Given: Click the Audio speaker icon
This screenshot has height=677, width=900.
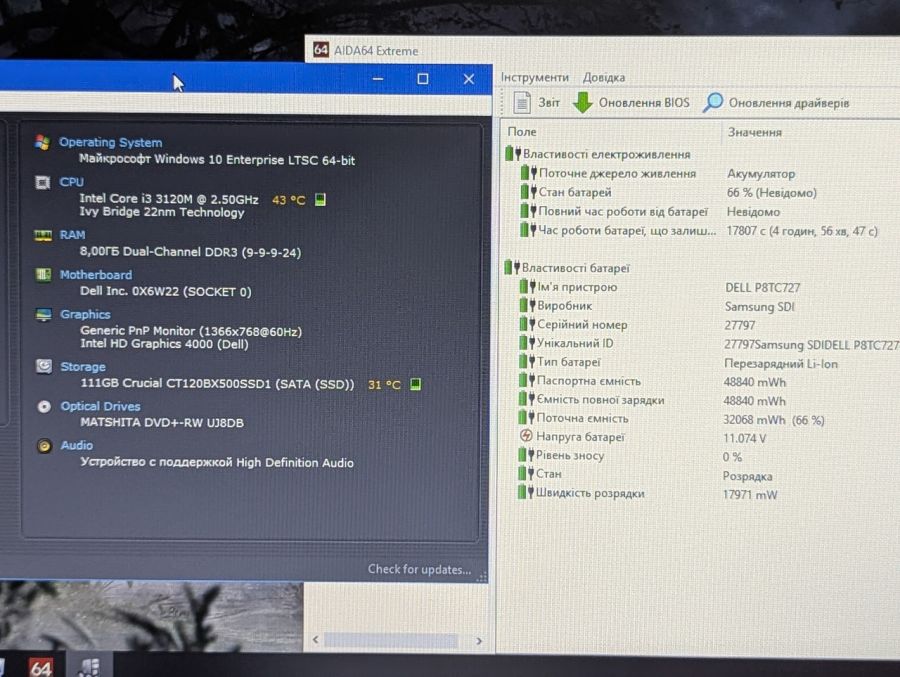Looking at the screenshot, I should (x=44, y=446).
